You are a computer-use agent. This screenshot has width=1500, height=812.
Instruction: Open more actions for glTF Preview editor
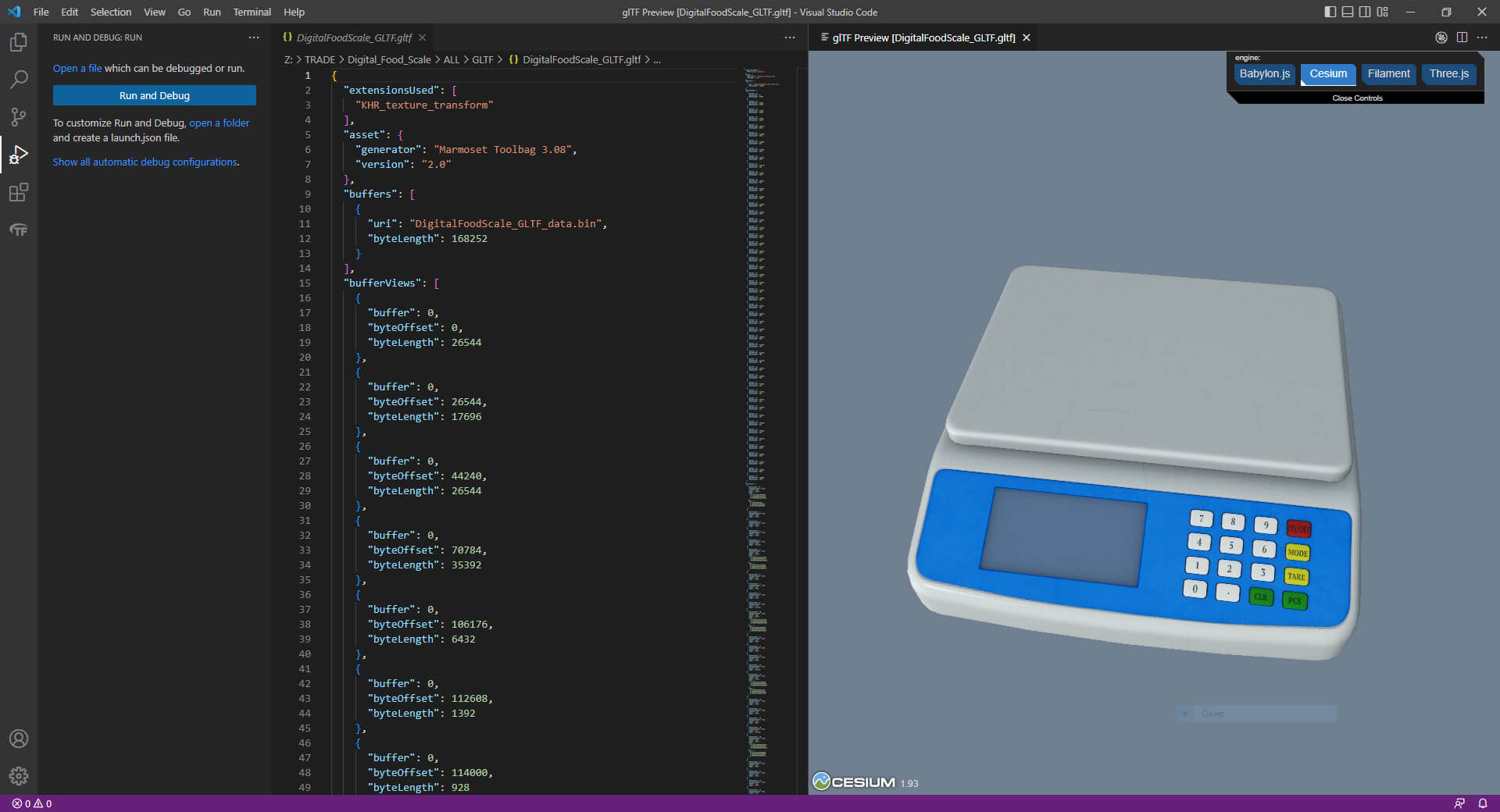[1482, 37]
